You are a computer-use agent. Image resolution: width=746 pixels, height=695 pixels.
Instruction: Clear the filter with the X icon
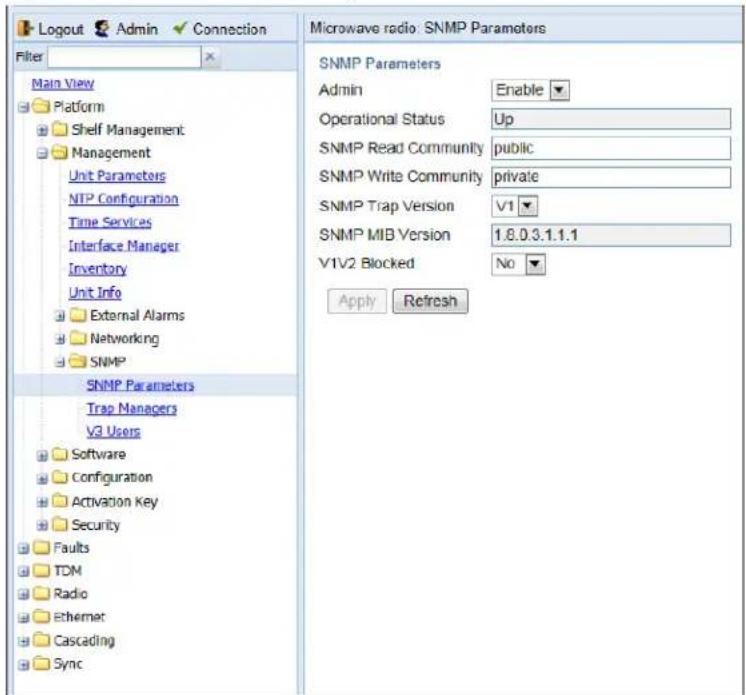click(x=210, y=57)
